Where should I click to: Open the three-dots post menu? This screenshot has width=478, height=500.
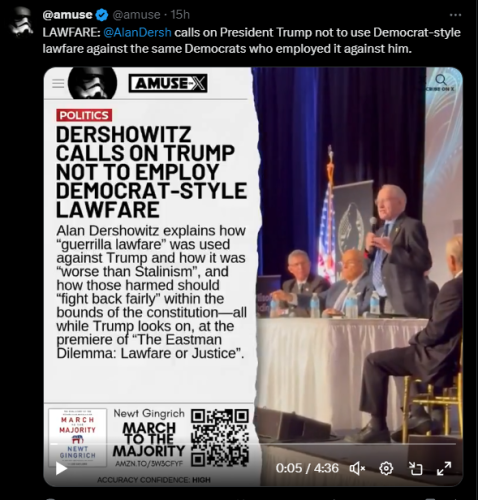tap(455, 15)
